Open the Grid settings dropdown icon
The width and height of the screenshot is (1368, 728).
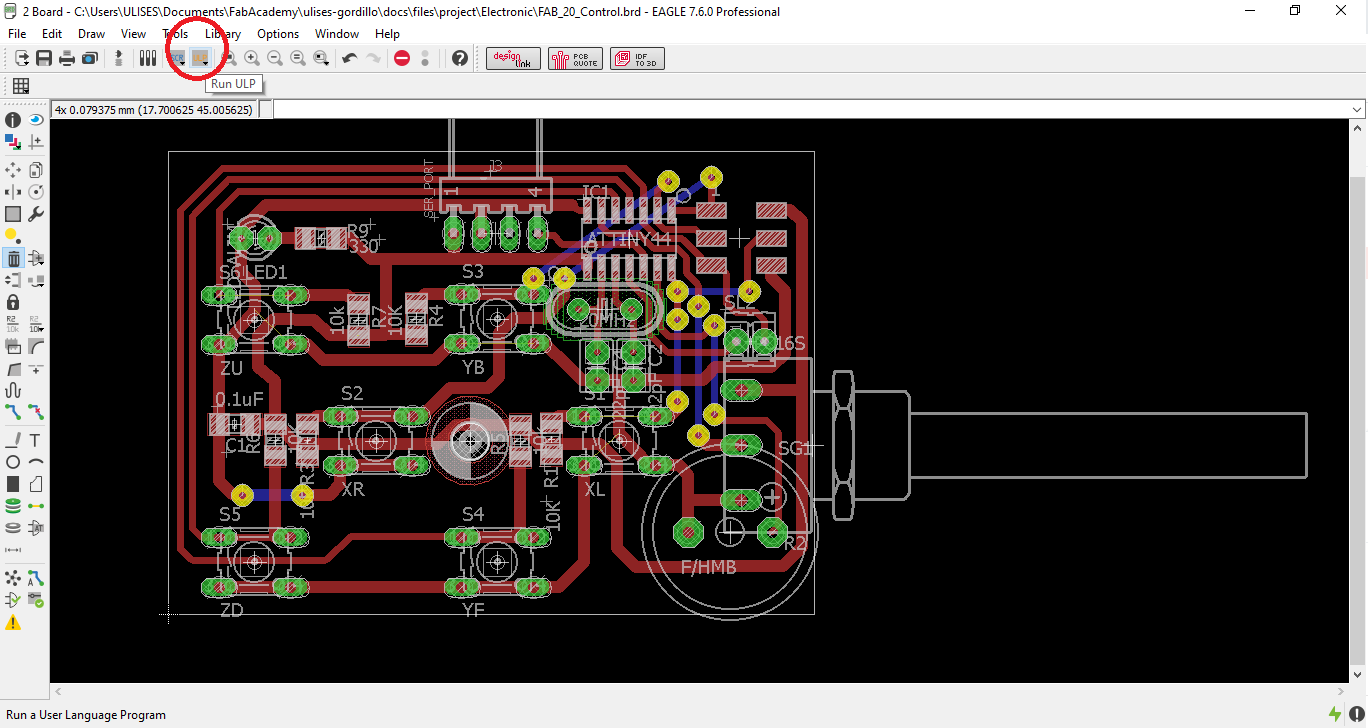20,86
